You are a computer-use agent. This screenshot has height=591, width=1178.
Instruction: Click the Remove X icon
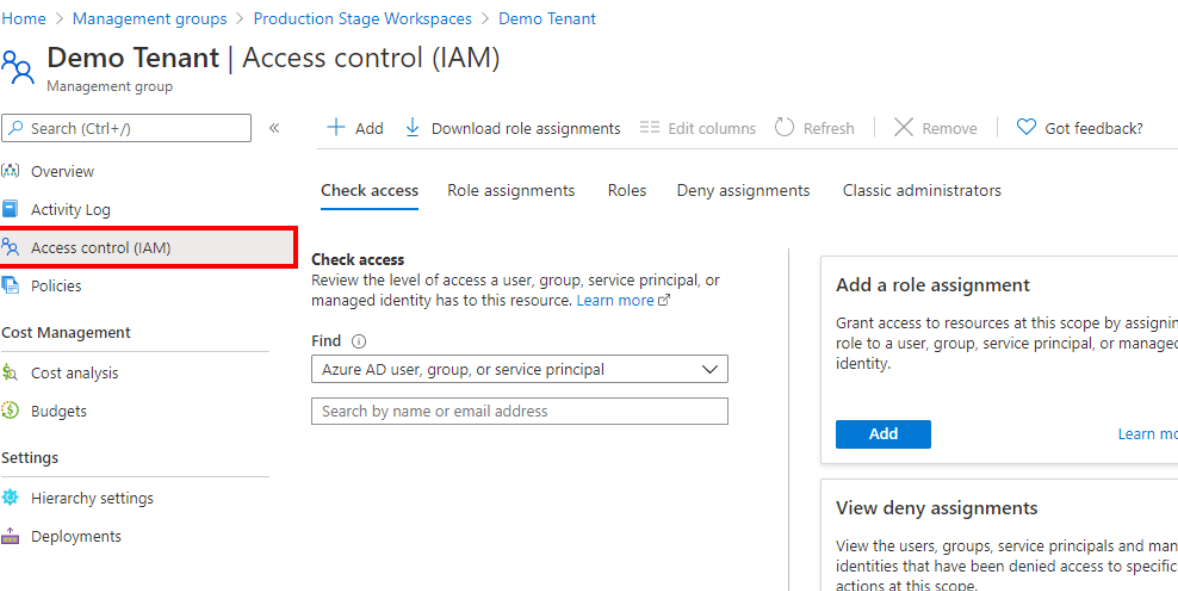[x=904, y=128]
